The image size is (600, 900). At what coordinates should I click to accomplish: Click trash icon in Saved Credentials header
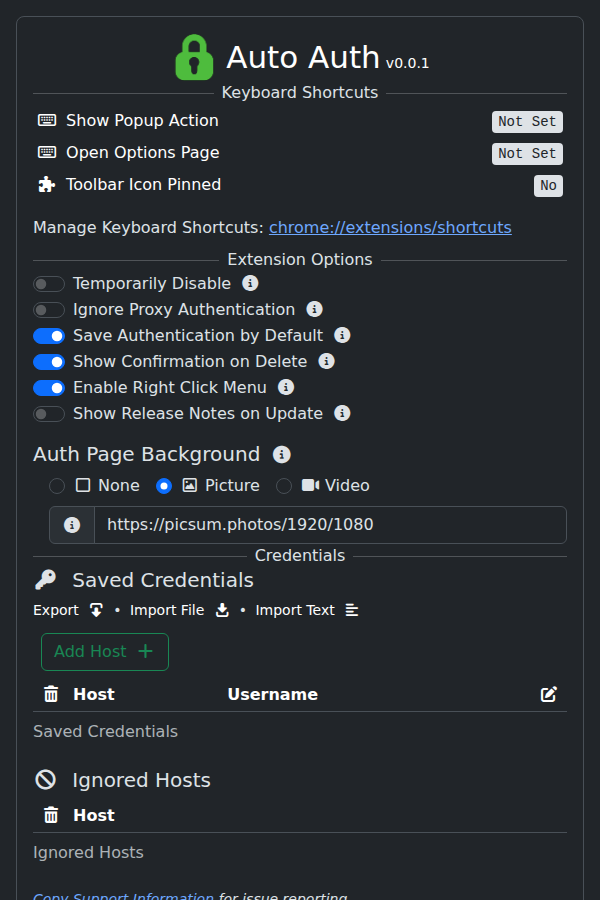(51, 694)
